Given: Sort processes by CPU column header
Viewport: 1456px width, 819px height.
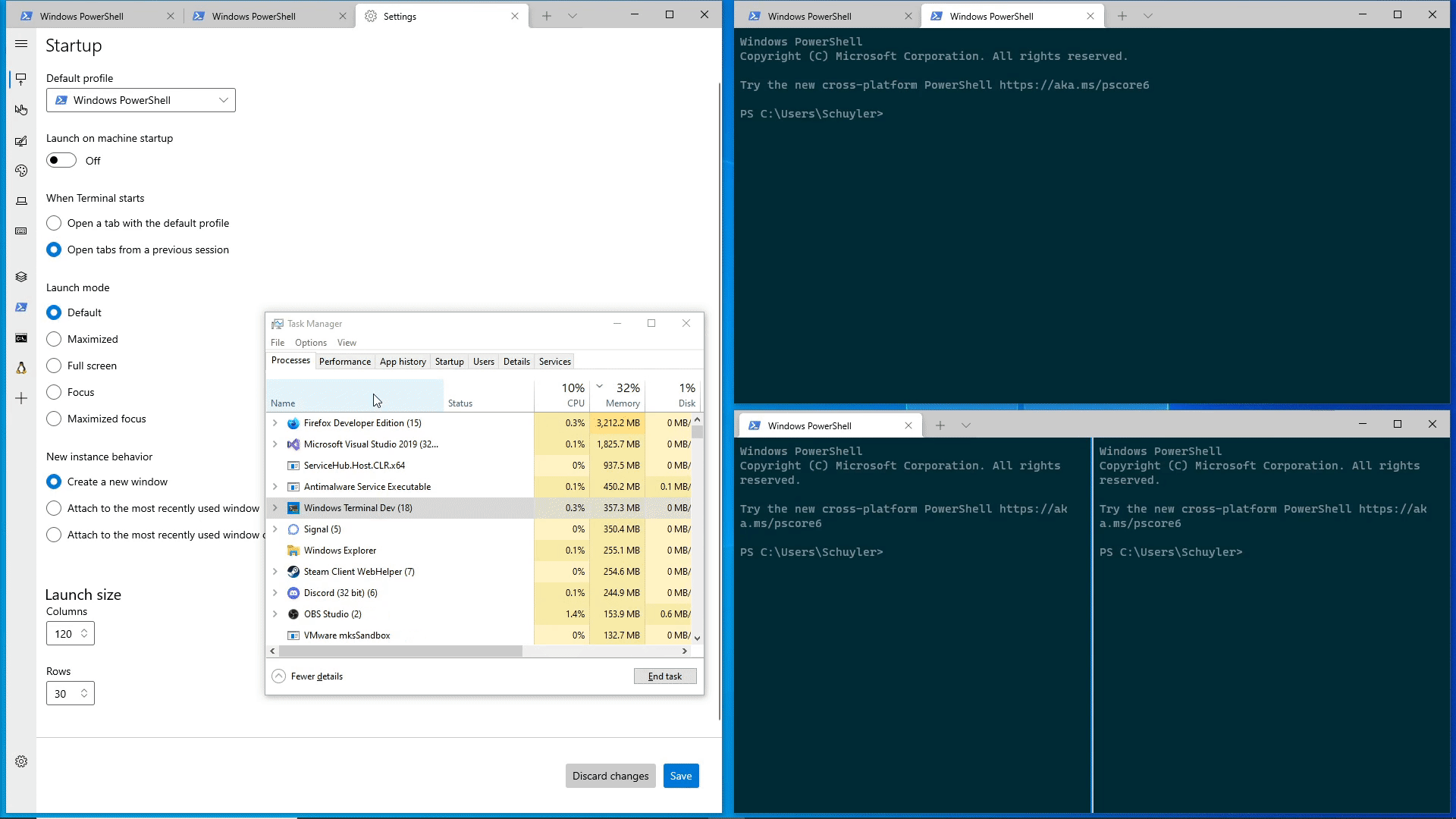Looking at the screenshot, I should [x=562, y=395].
